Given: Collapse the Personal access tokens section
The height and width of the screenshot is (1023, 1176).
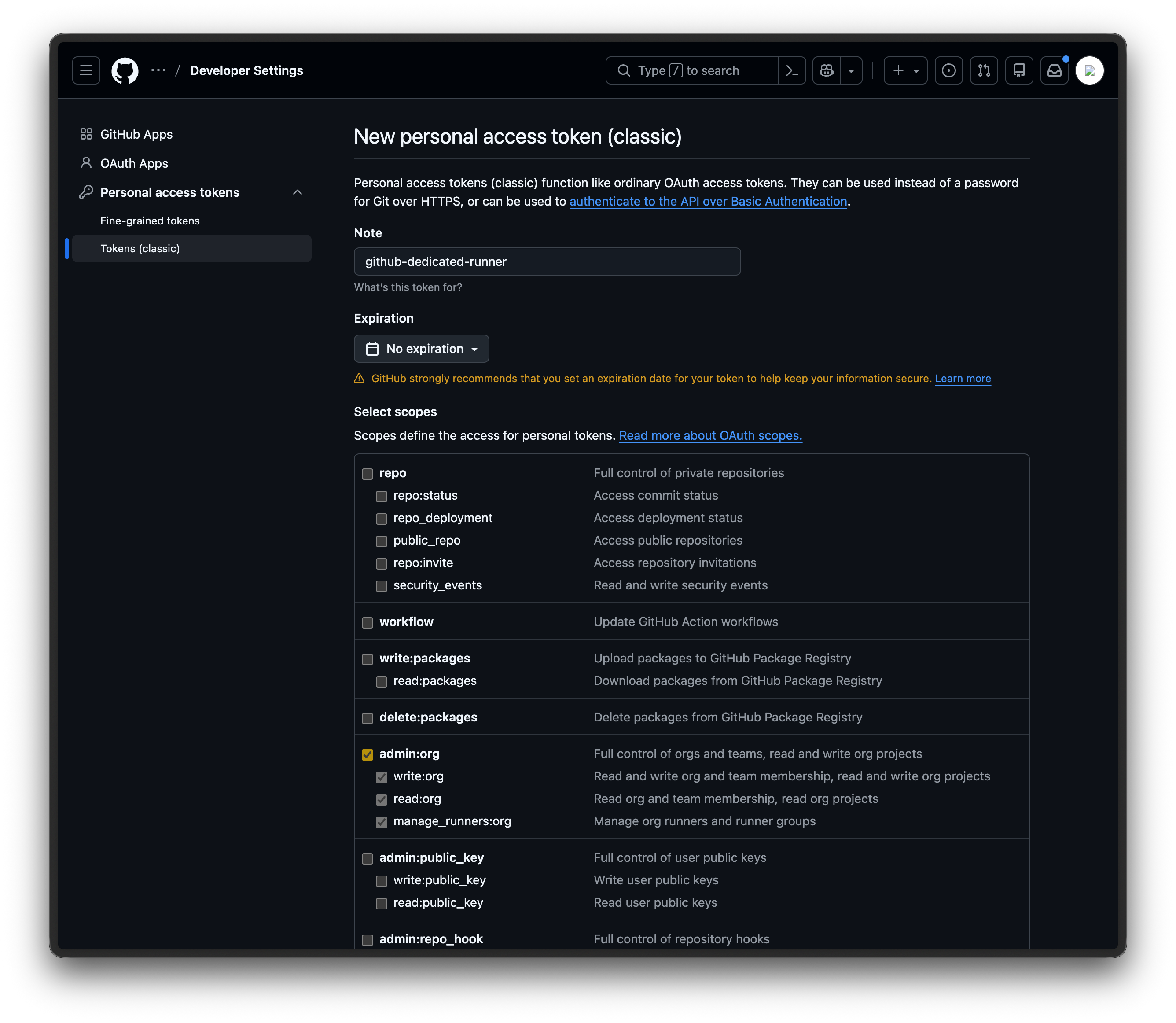Looking at the screenshot, I should tap(298, 192).
